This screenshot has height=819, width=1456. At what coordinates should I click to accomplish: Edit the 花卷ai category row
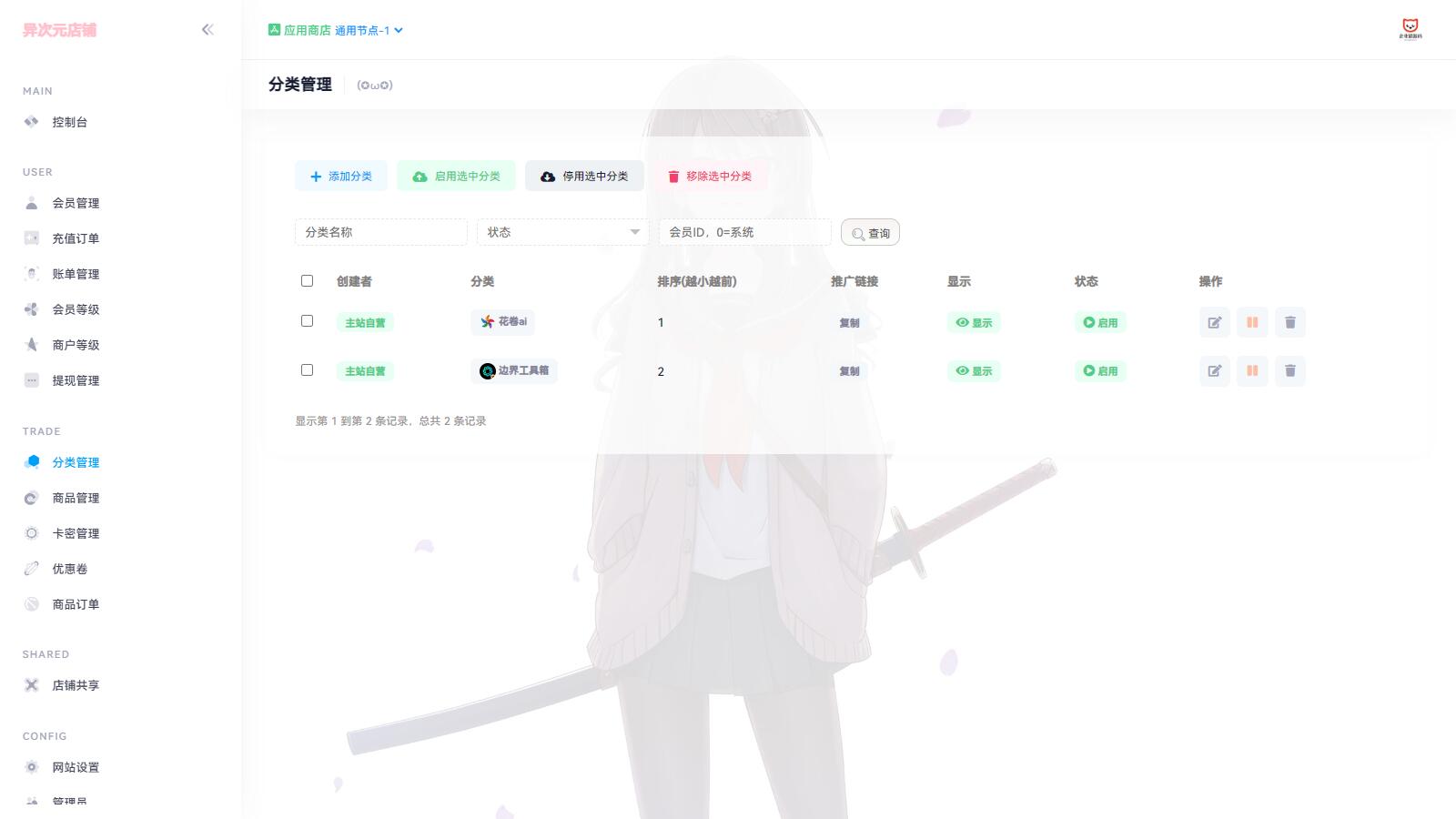[1215, 322]
